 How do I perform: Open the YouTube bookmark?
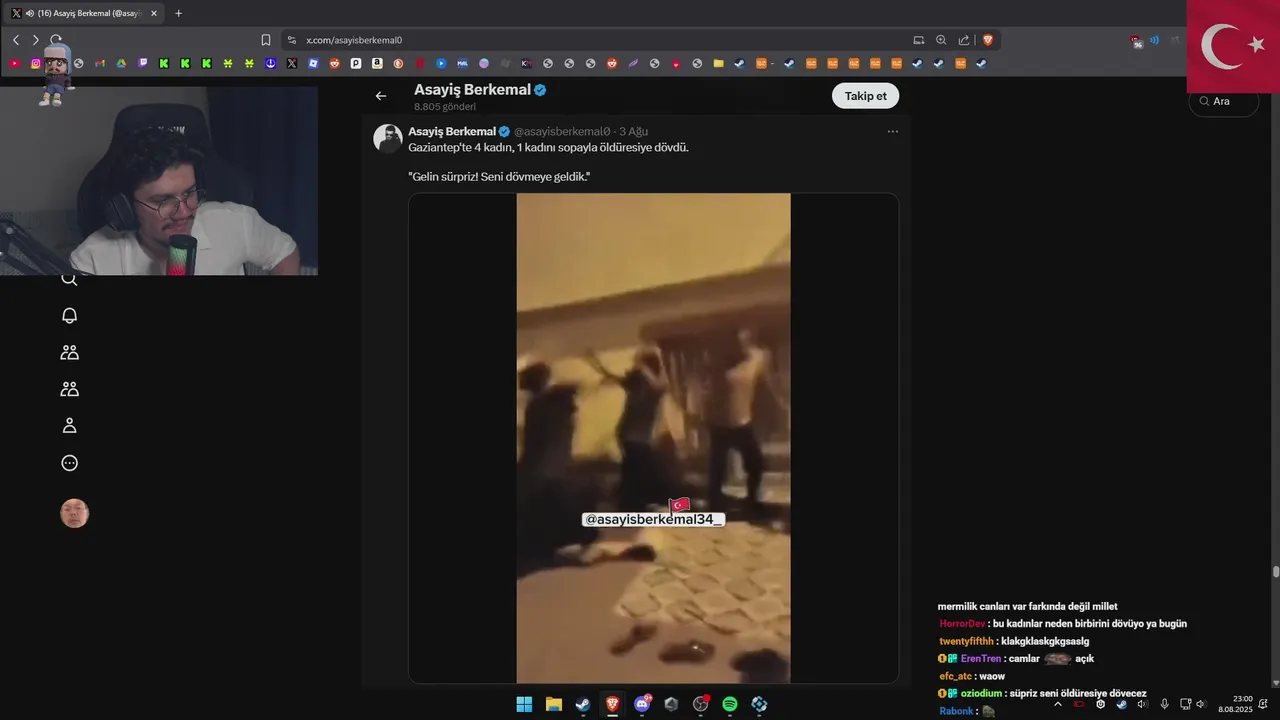pyautogui.click(x=15, y=63)
